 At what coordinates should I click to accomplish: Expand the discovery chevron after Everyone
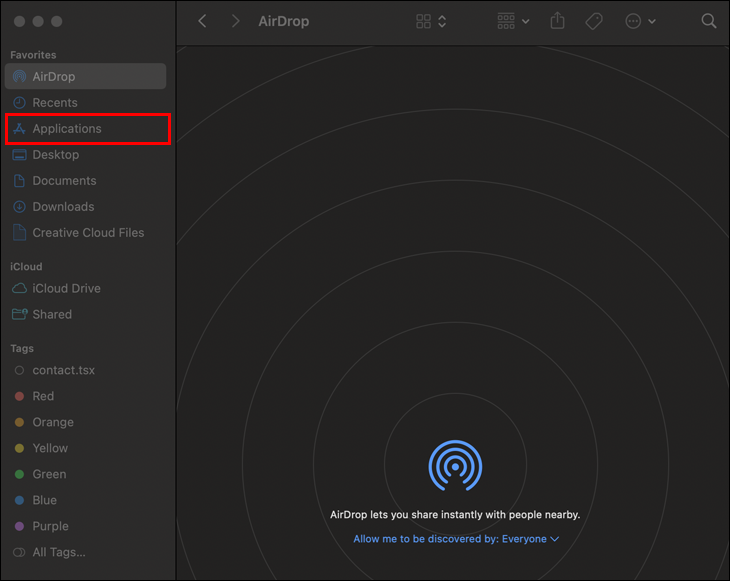(554, 539)
